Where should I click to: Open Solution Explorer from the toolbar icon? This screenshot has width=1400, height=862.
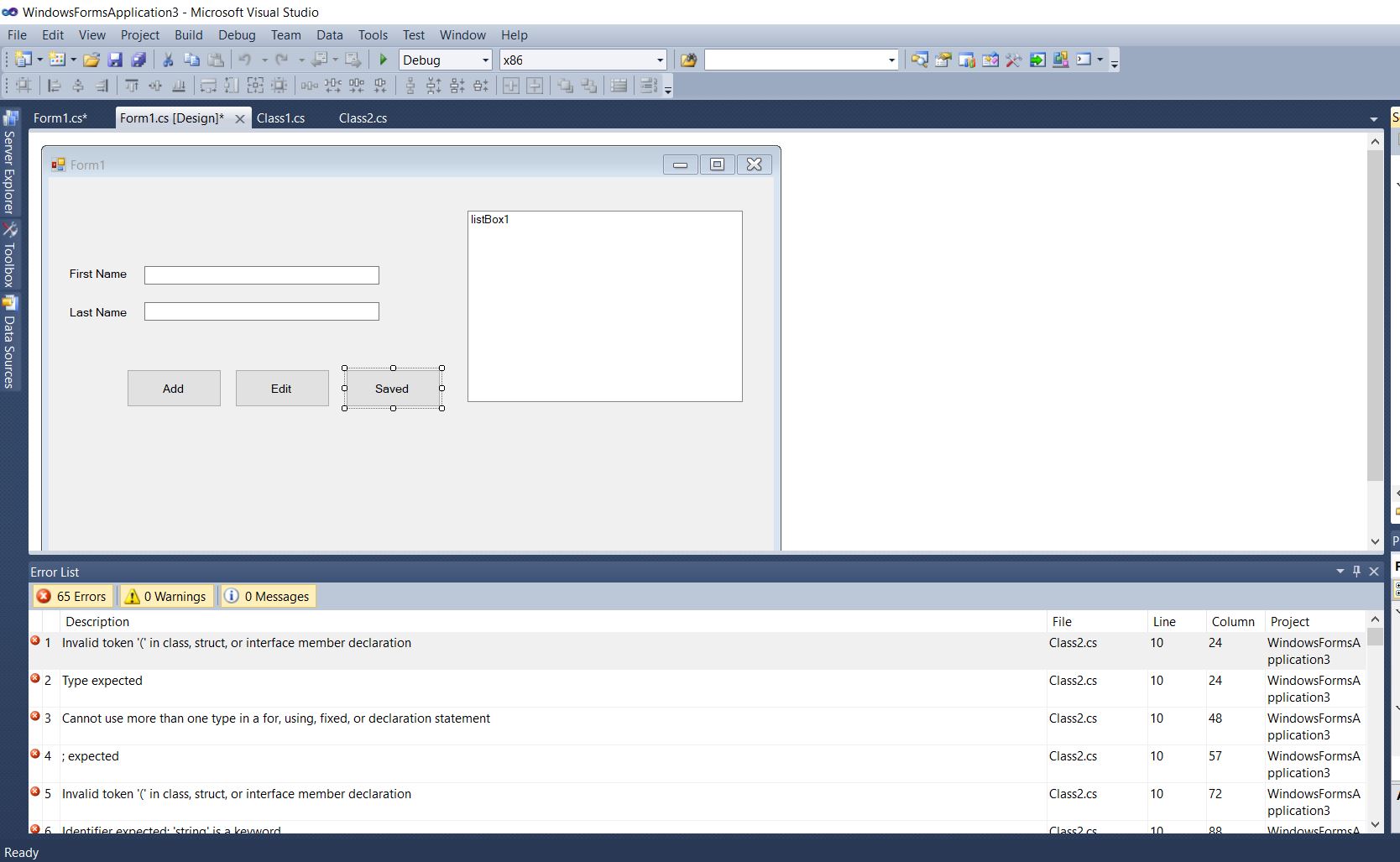pyautogui.click(x=920, y=60)
